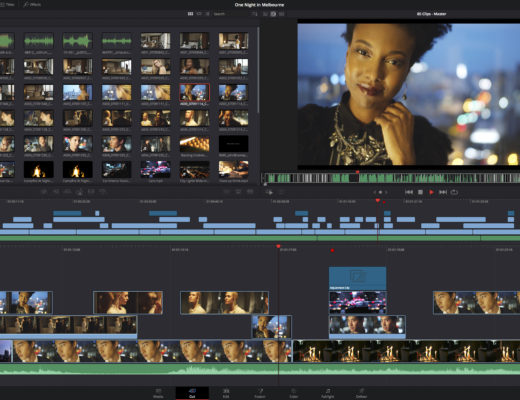The height and width of the screenshot is (400, 520).
Task: Open the Fairlight audio page
Action: pos(327,393)
